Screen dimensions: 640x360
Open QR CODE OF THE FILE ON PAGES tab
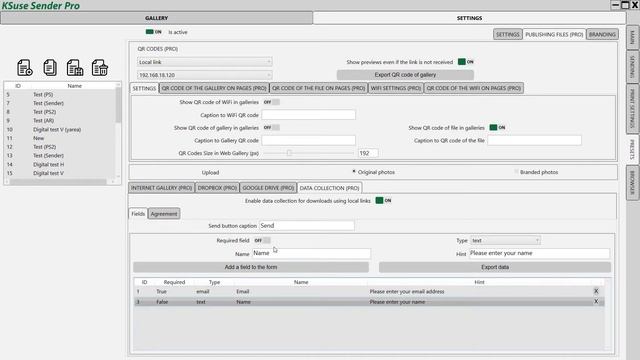click(318, 88)
